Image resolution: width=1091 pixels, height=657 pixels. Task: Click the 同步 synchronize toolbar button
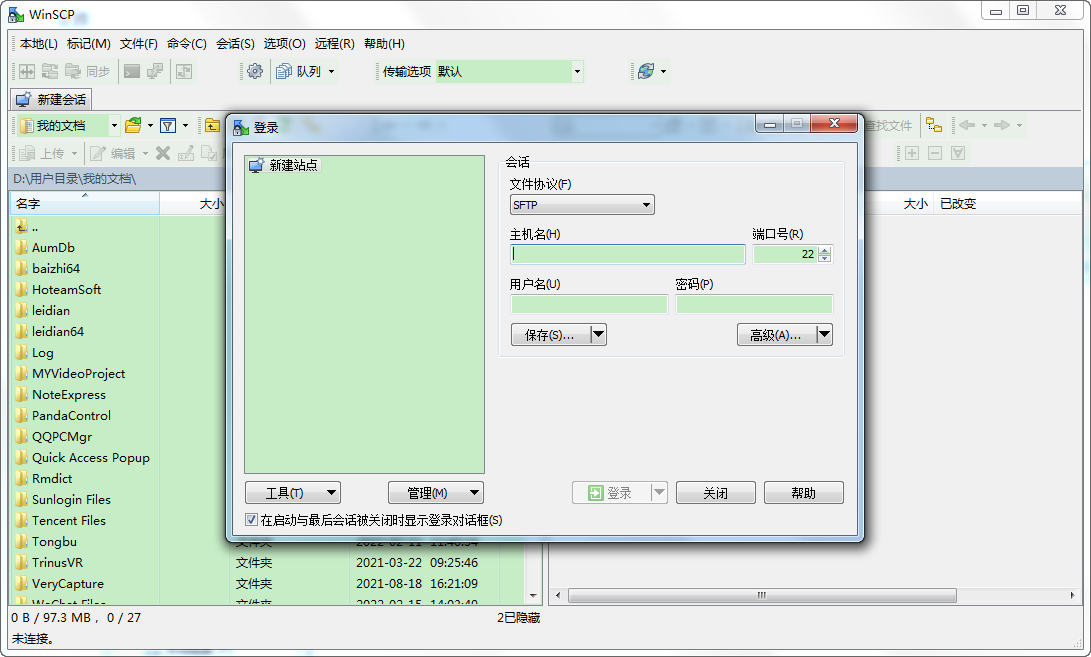88,71
